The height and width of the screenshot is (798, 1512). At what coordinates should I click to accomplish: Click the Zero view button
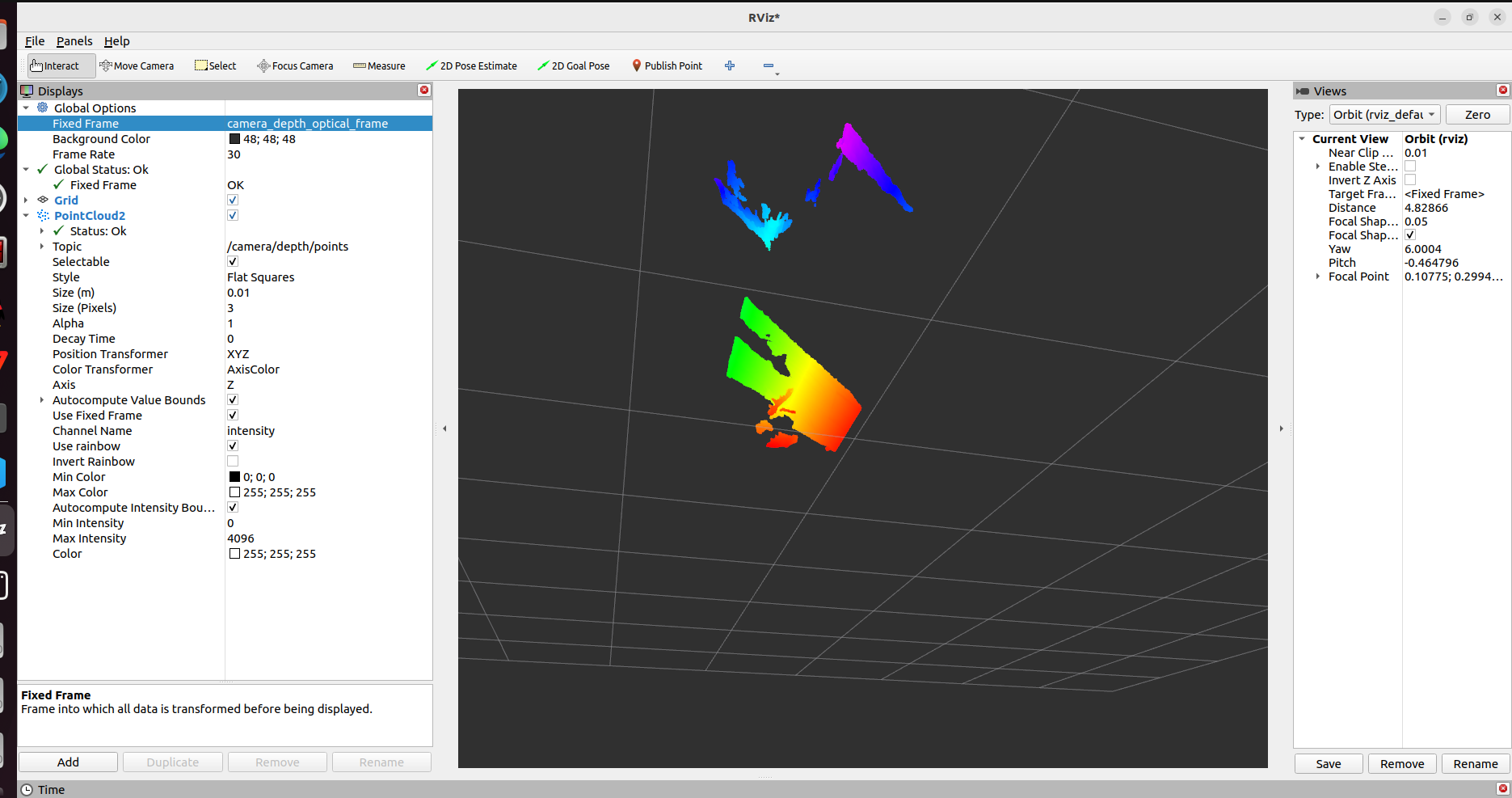1477,114
